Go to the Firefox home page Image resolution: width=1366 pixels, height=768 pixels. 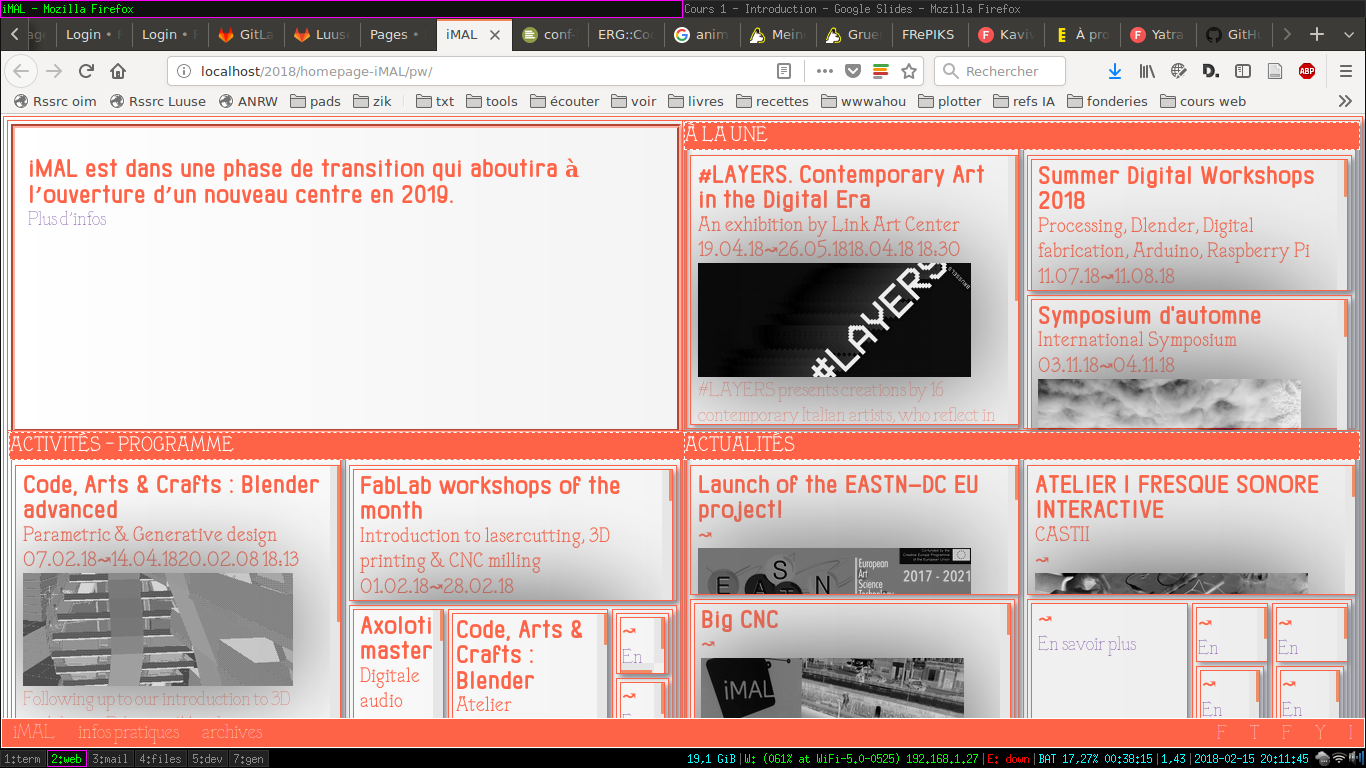coord(118,71)
